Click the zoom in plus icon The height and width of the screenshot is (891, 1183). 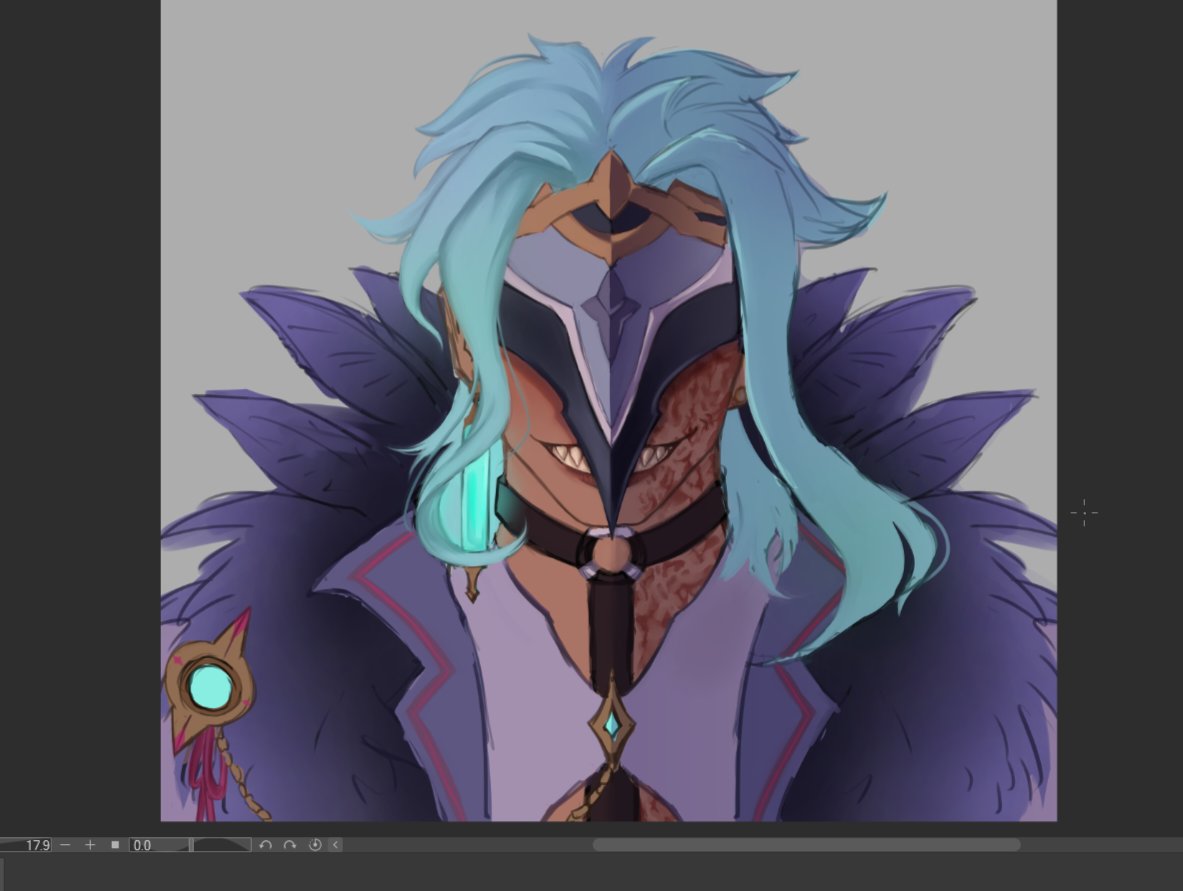point(90,845)
